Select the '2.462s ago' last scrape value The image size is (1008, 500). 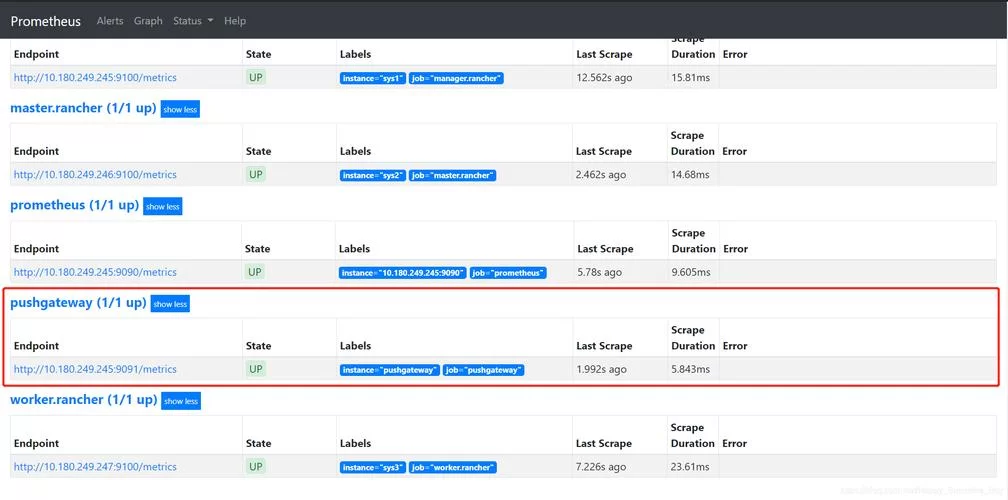point(601,175)
